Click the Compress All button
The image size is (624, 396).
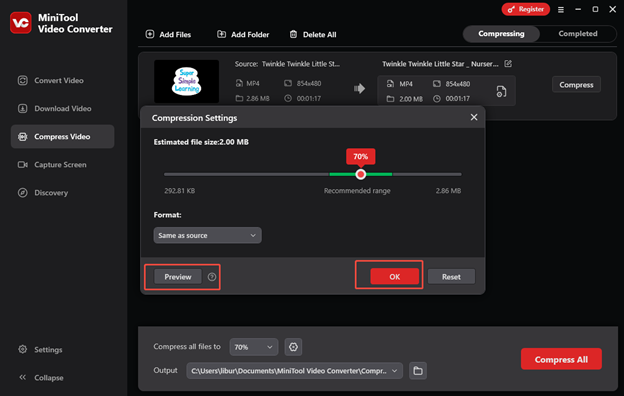click(x=561, y=359)
